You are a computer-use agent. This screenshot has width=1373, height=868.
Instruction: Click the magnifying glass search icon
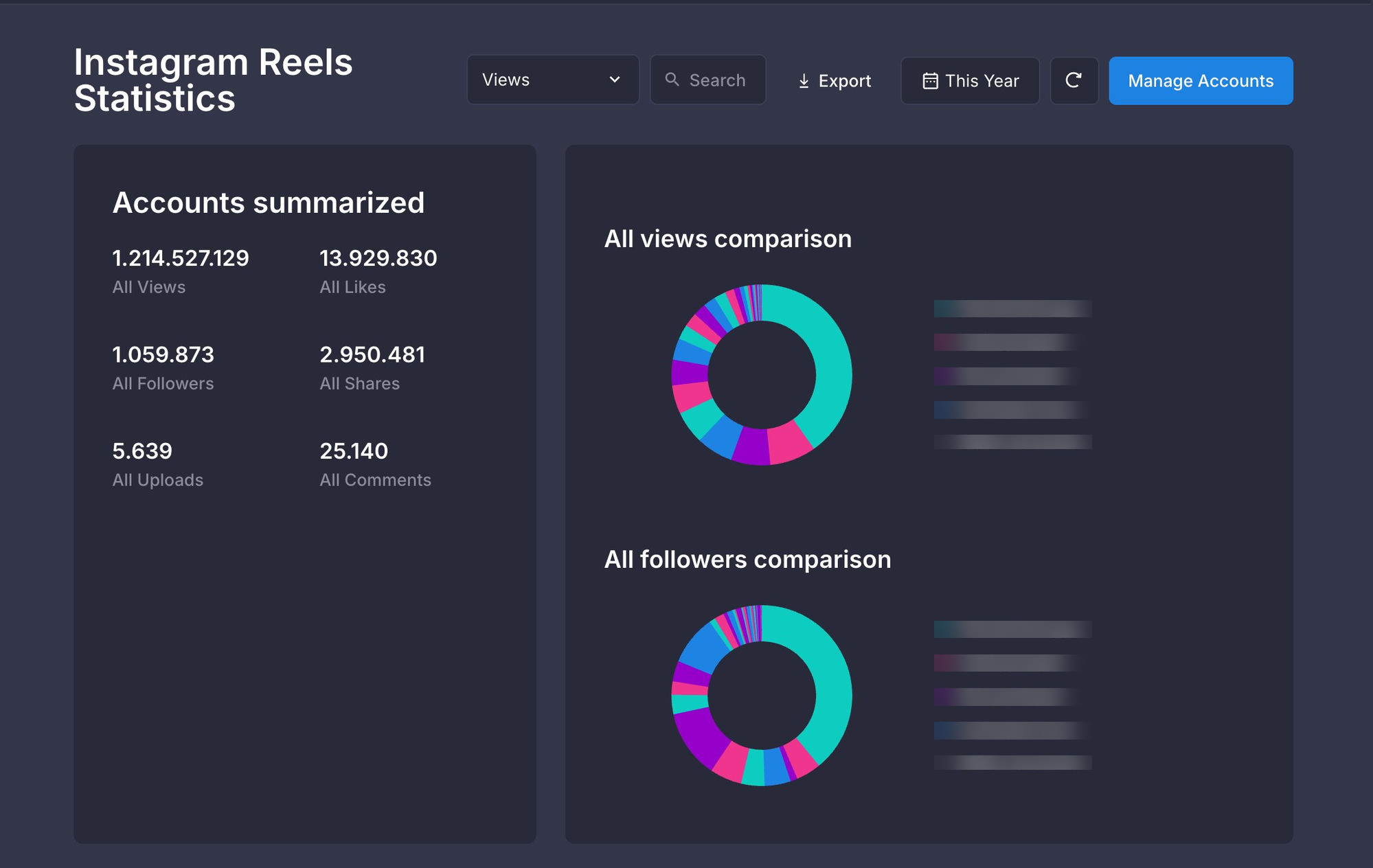tap(672, 80)
